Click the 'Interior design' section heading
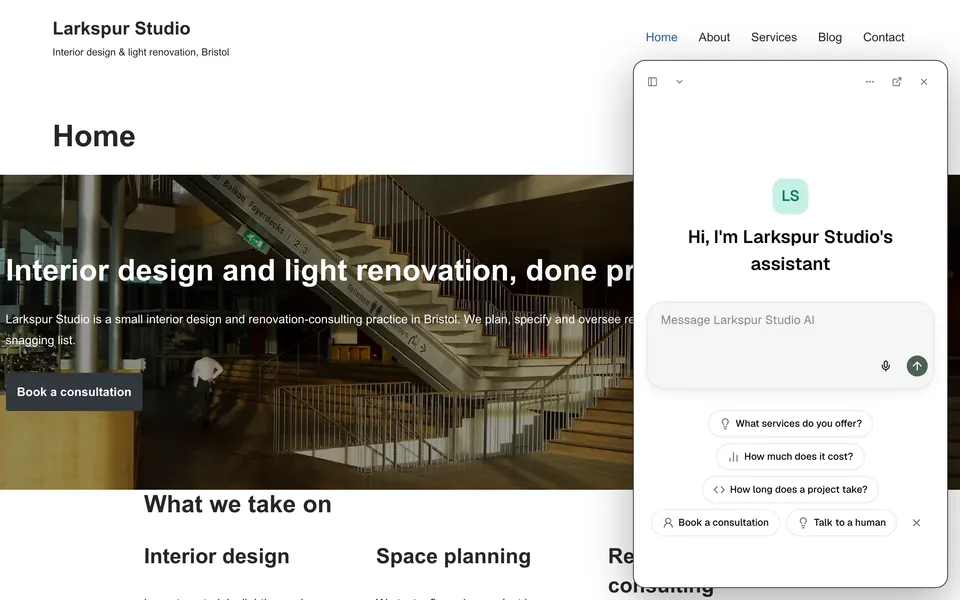This screenshot has height=600, width=960. (x=217, y=556)
